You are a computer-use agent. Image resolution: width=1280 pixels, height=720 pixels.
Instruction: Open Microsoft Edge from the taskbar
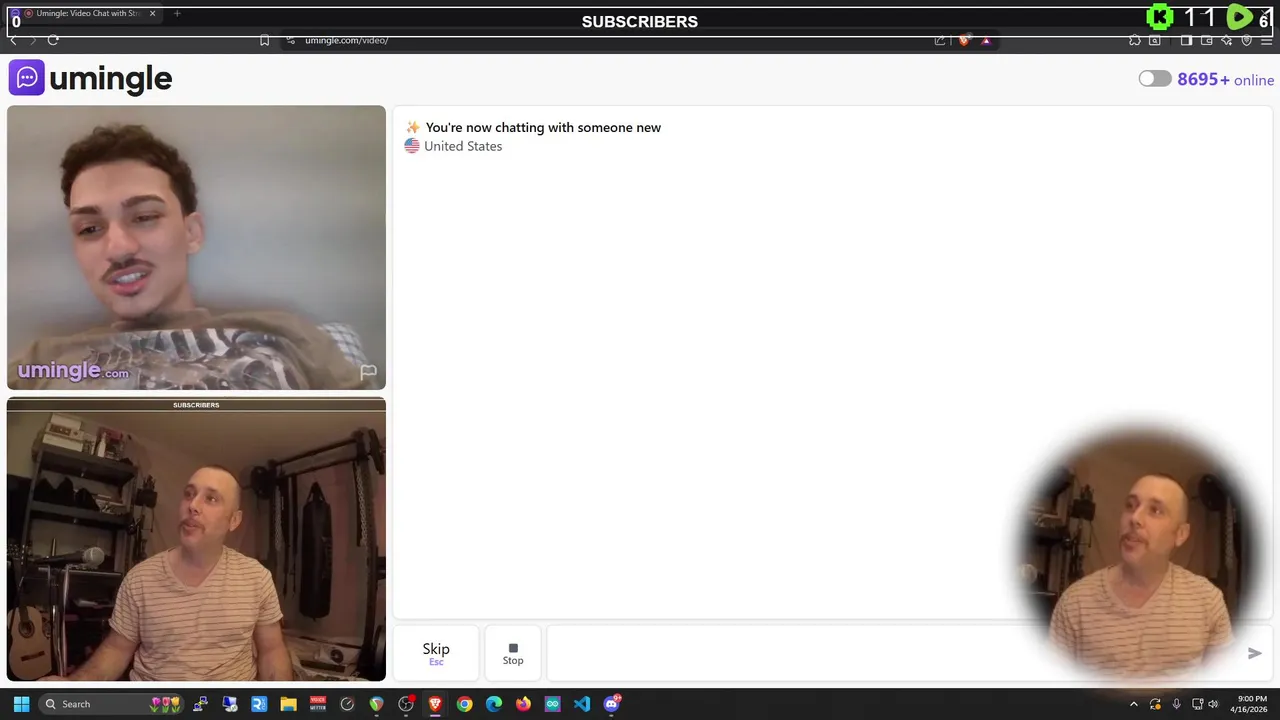click(x=494, y=704)
